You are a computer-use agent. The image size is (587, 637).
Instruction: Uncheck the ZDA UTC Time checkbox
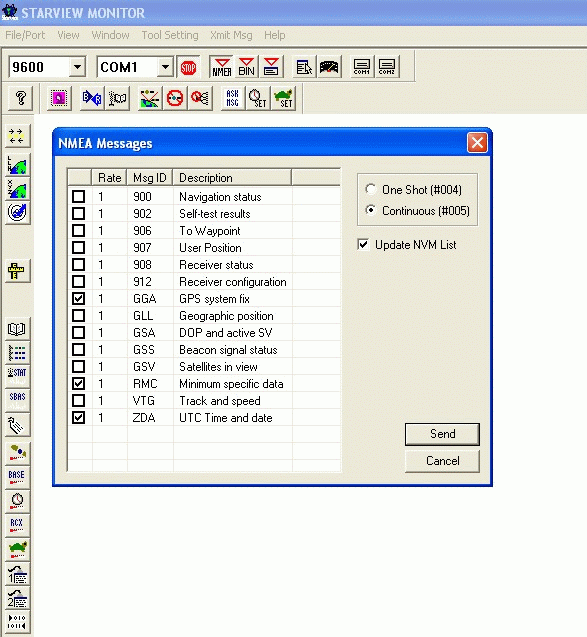tap(78, 418)
